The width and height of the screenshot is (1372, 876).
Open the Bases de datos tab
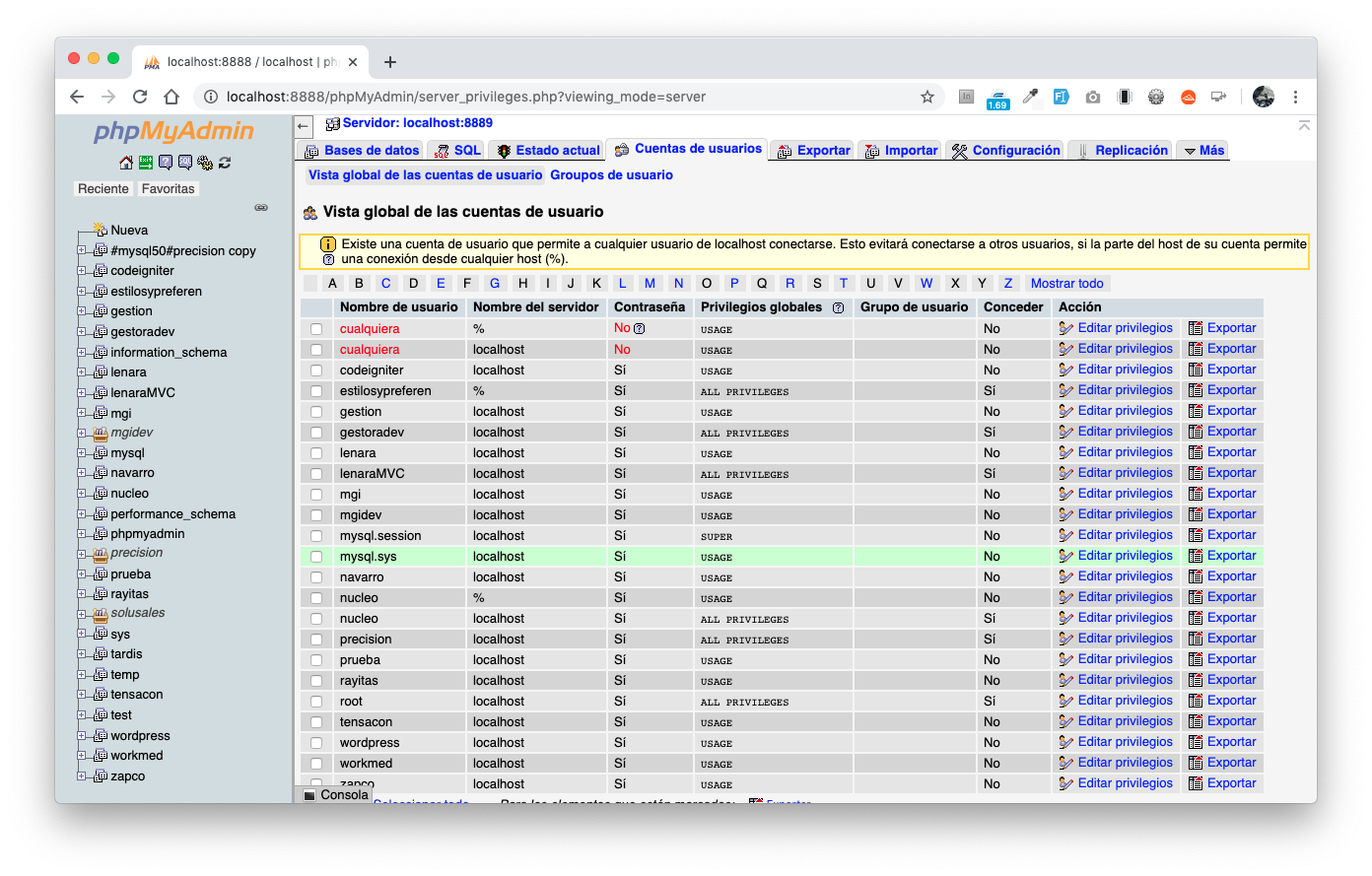(361, 151)
